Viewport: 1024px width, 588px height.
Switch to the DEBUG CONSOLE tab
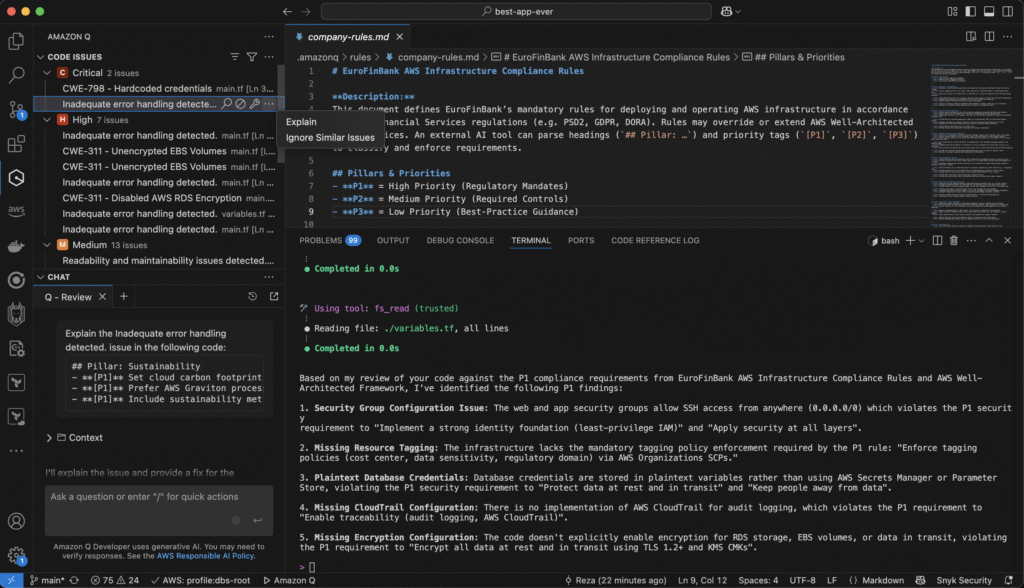pos(460,240)
